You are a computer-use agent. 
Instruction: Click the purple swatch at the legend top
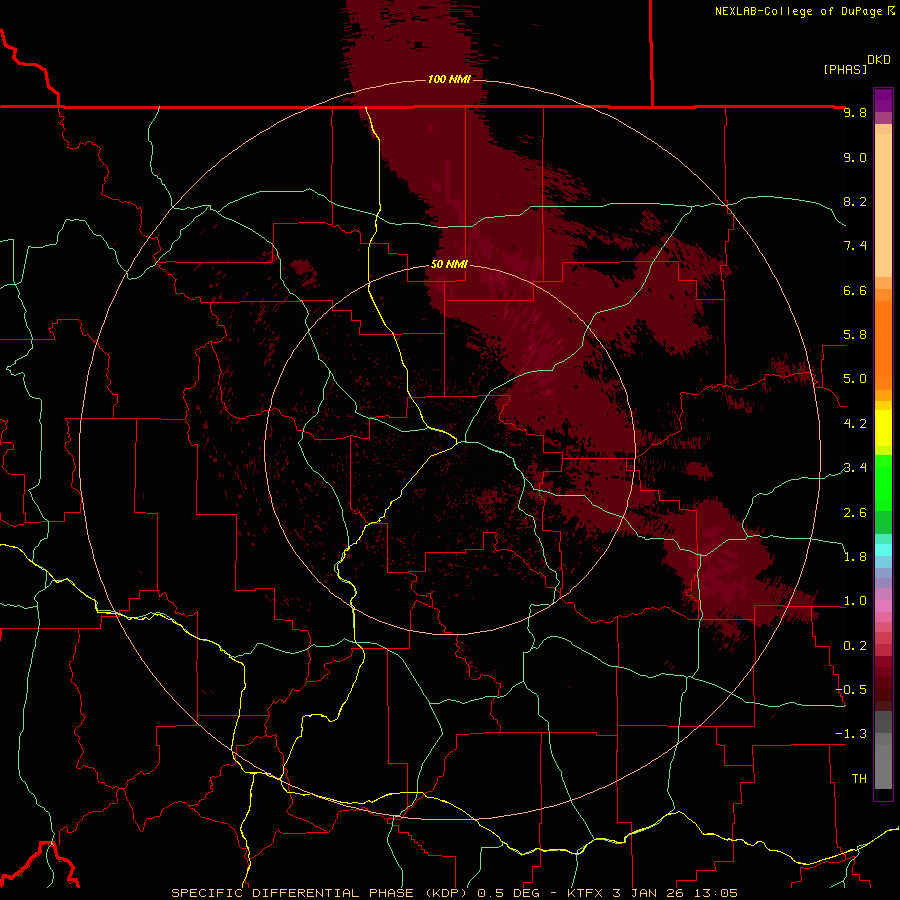point(883,100)
